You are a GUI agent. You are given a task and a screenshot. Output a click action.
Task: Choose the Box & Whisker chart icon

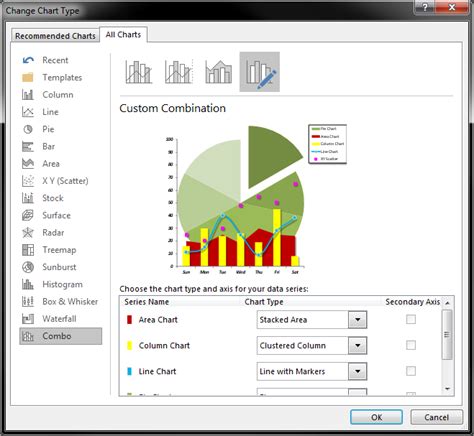tap(28, 302)
